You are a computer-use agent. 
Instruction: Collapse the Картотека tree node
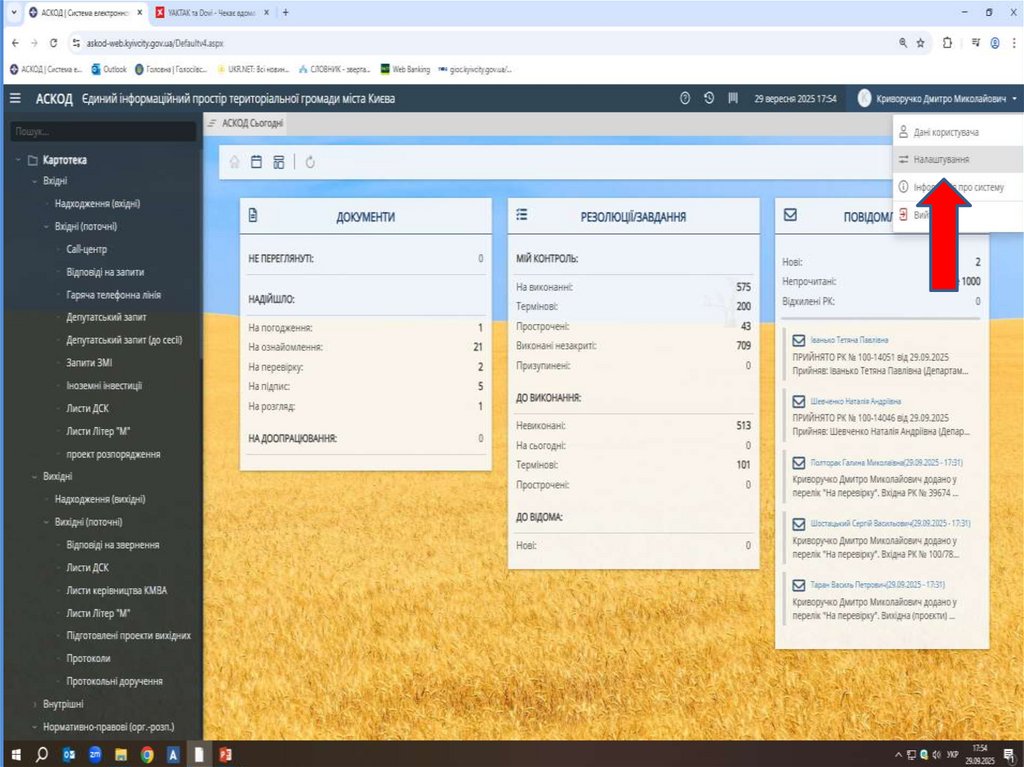click(x=19, y=160)
